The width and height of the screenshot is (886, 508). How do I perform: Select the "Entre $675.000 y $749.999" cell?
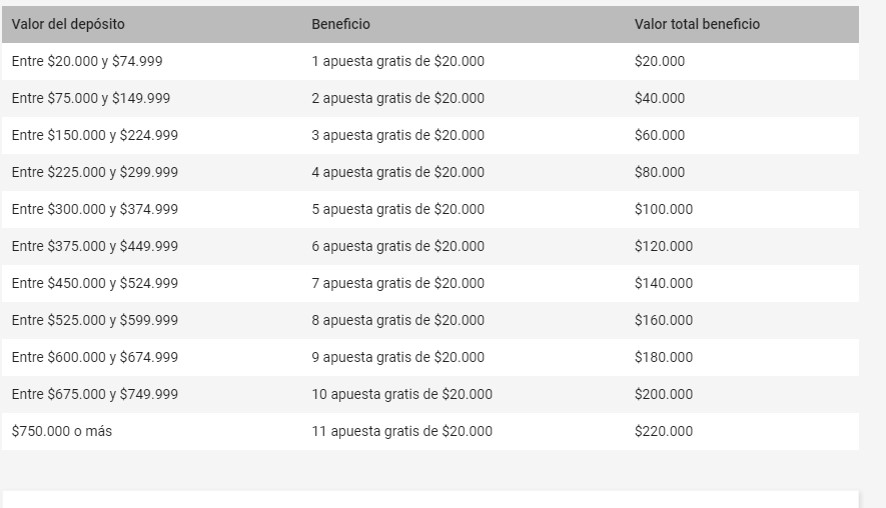[95, 394]
